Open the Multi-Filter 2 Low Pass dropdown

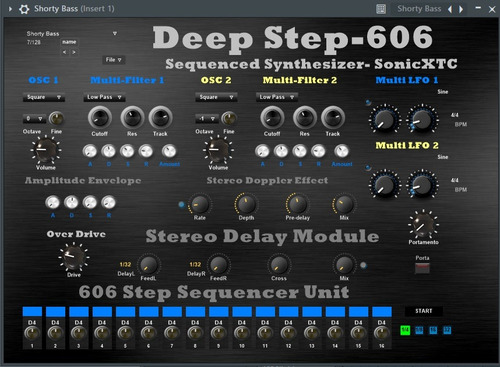point(277,97)
